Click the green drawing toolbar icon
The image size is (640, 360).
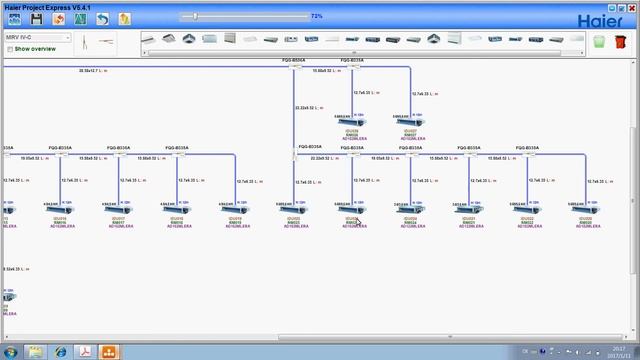[80, 19]
